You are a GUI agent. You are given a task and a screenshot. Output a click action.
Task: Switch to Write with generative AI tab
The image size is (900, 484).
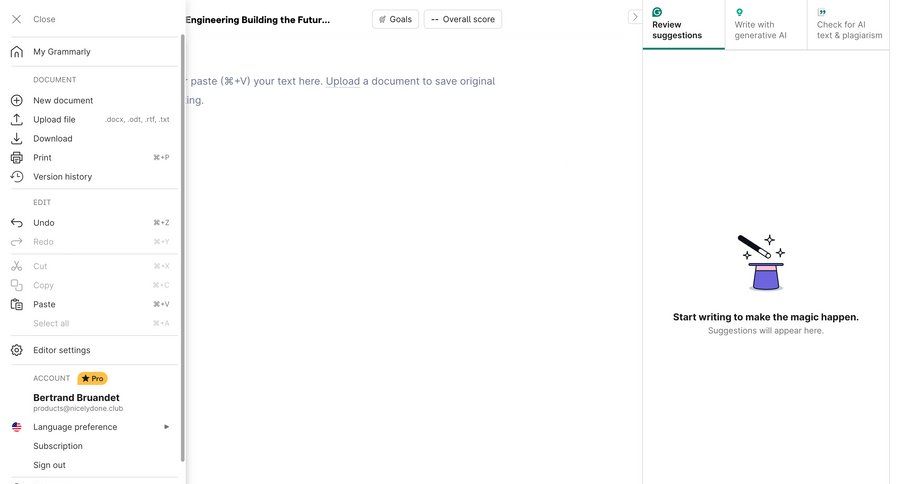coord(766,25)
